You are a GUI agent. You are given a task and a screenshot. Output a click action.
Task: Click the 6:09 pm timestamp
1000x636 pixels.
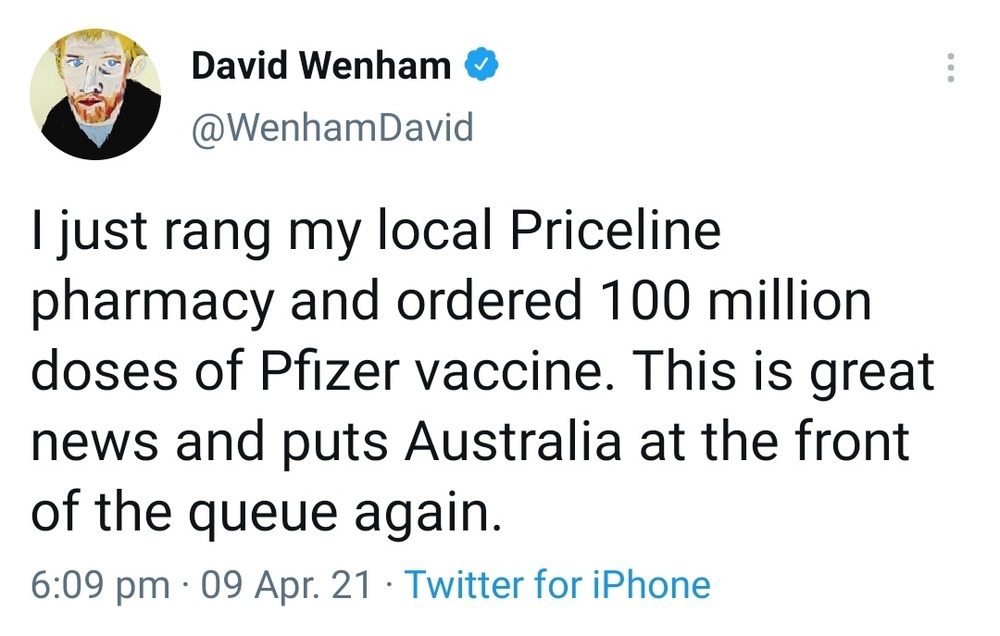tap(100, 584)
